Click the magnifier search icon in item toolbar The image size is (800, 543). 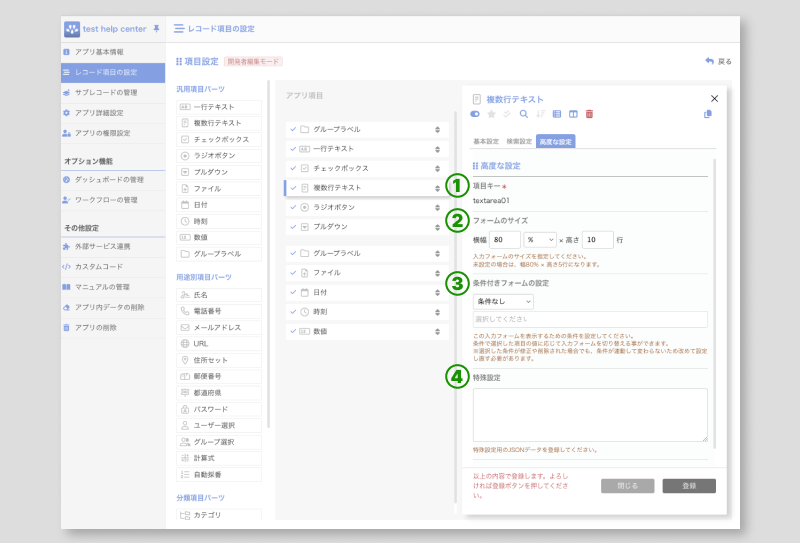pyautogui.click(x=523, y=114)
